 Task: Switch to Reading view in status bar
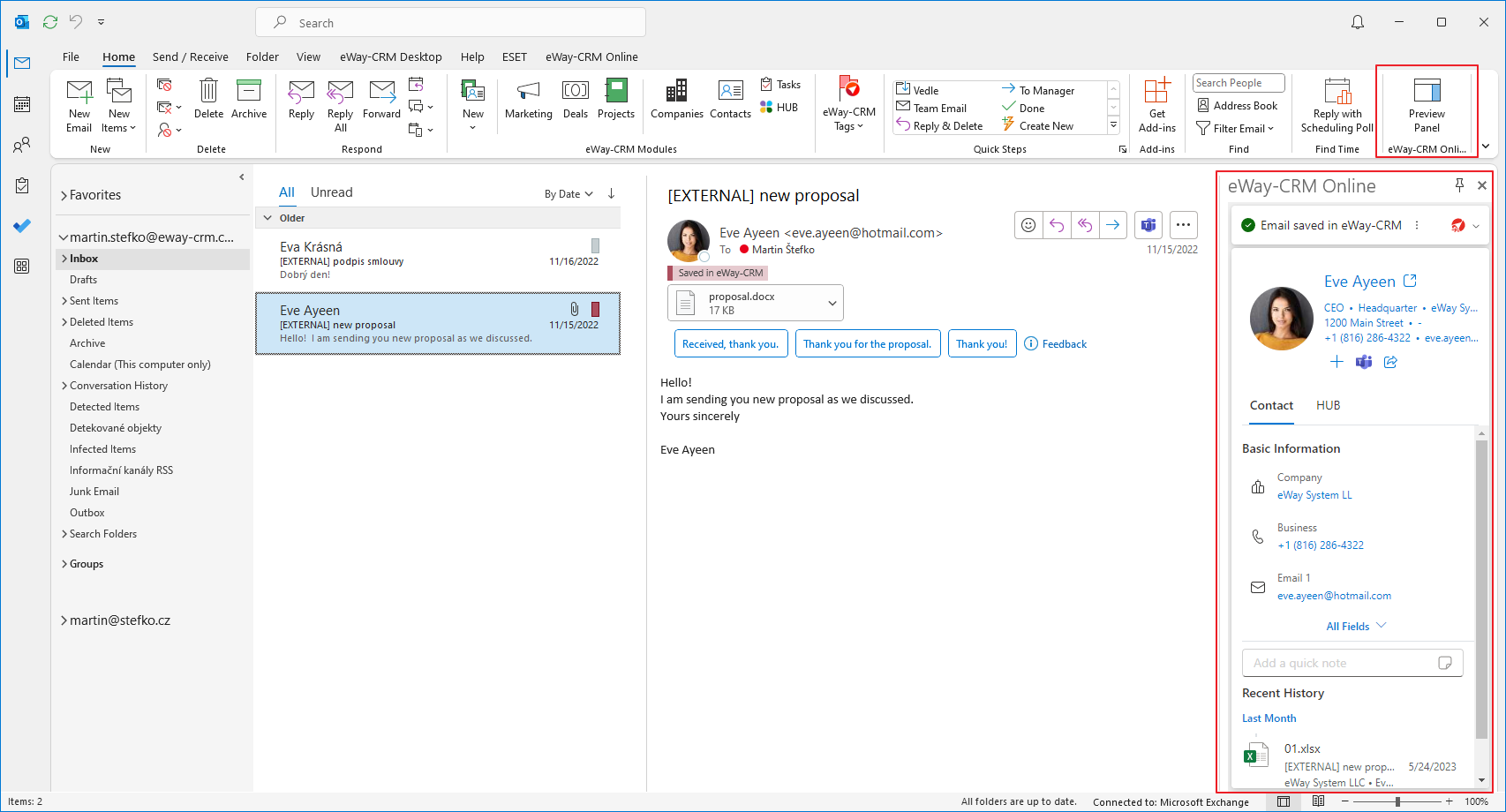(1318, 801)
